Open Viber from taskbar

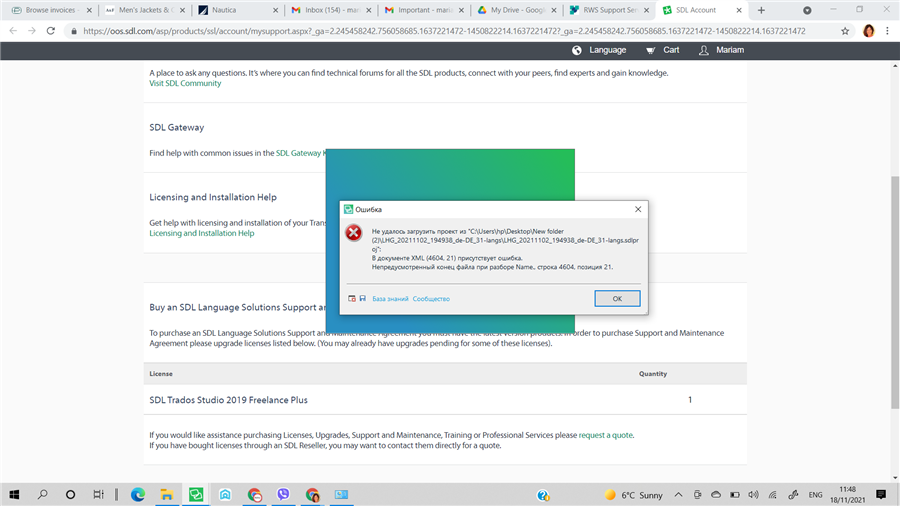283,495
